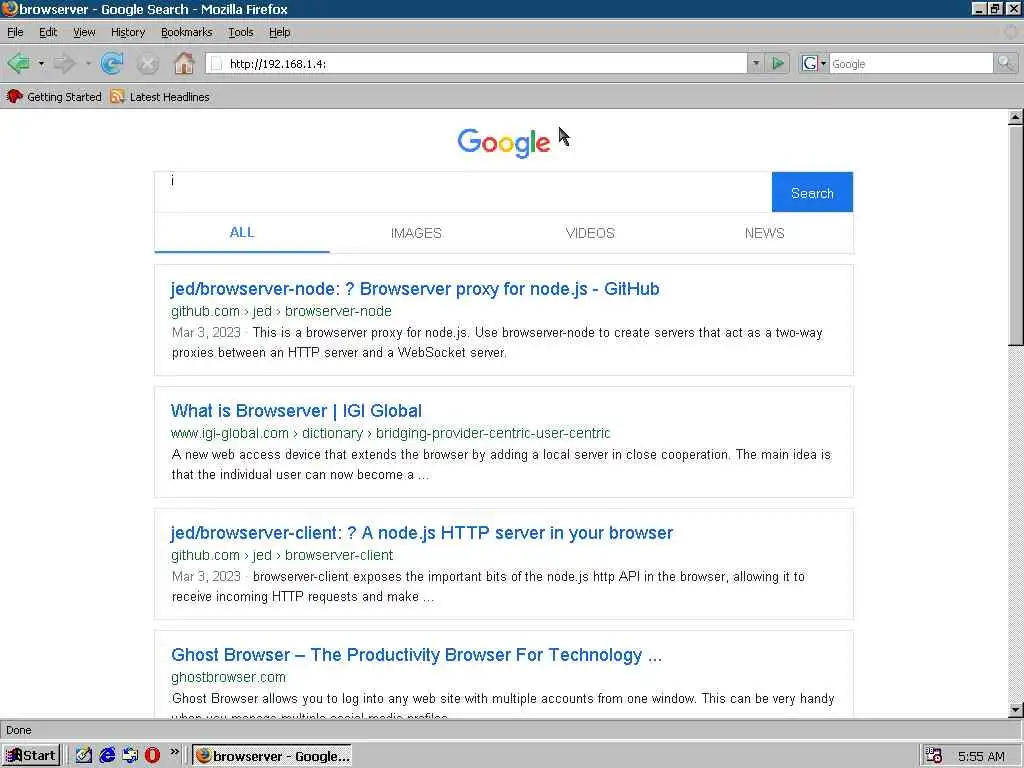1024x768 pixels.
Task: Click the Firefox Google search box
Action: click(911, 63)
